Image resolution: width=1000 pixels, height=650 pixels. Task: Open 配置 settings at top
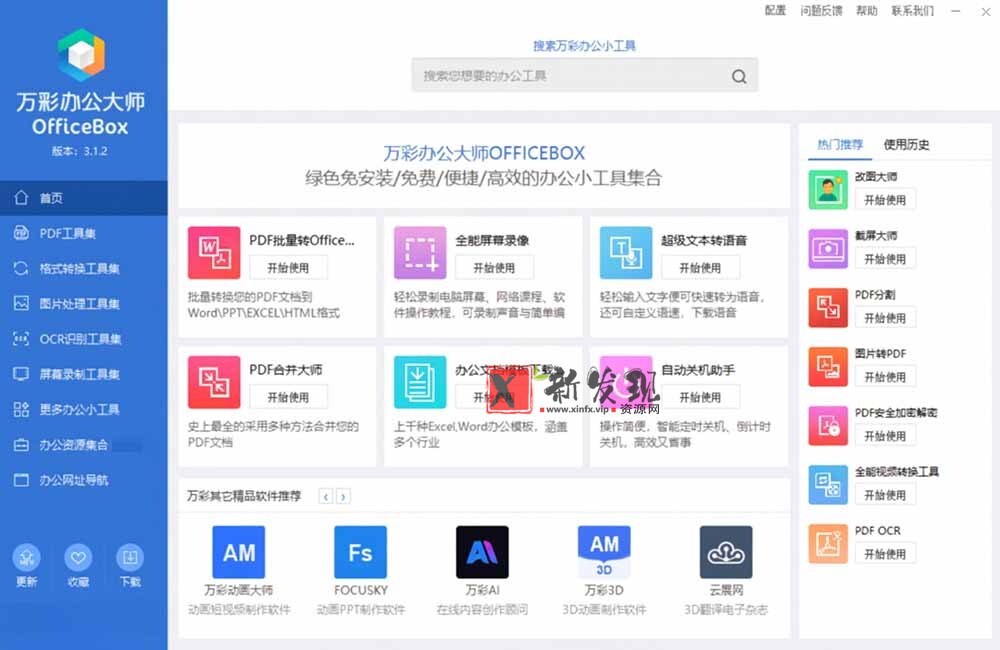tap(775, 11)
